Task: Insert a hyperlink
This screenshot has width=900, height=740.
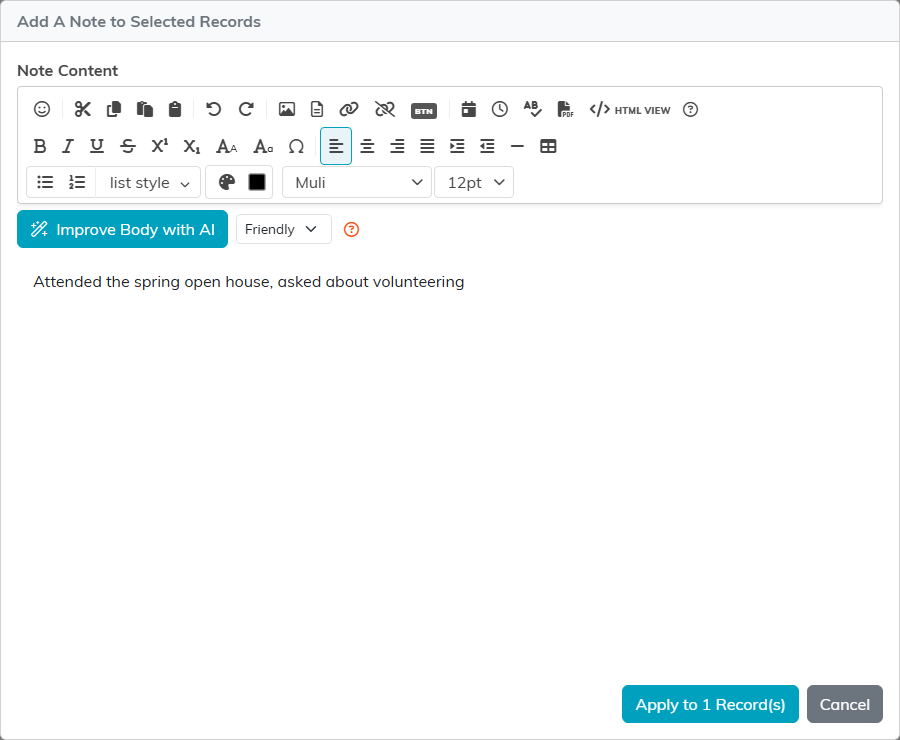Action: tap(348, 109)
